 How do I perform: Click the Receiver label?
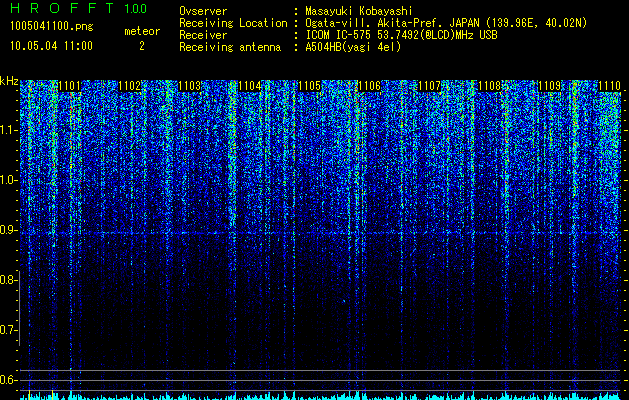203,35
